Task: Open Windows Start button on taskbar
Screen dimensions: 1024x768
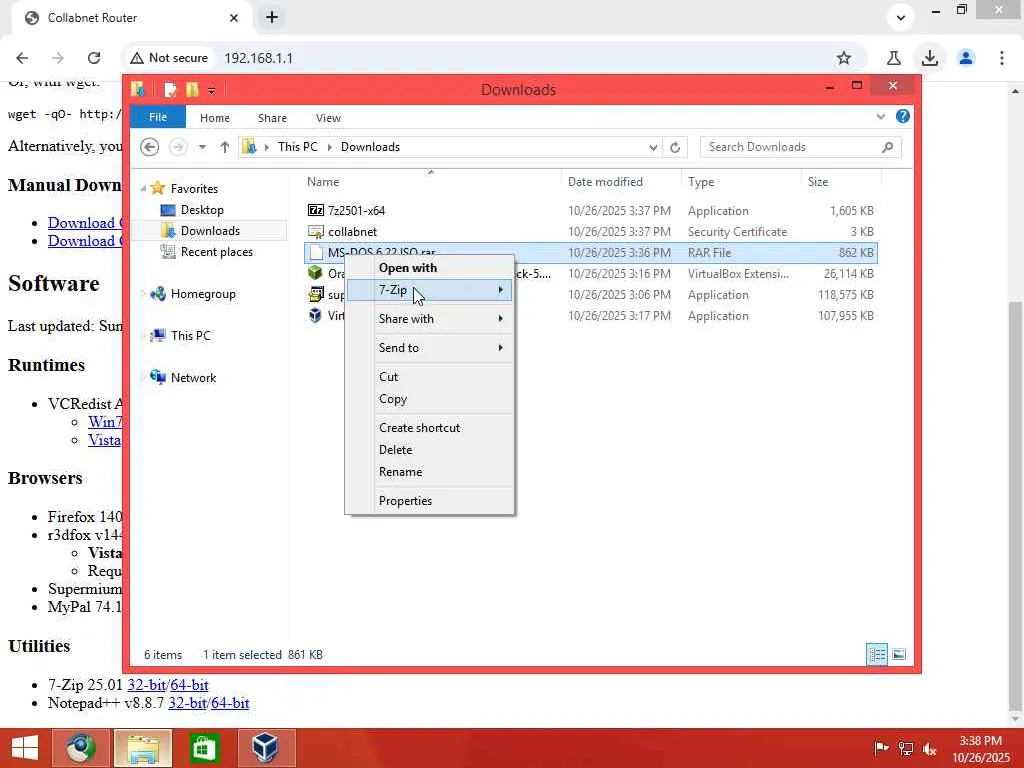Action: pos(25,748)
